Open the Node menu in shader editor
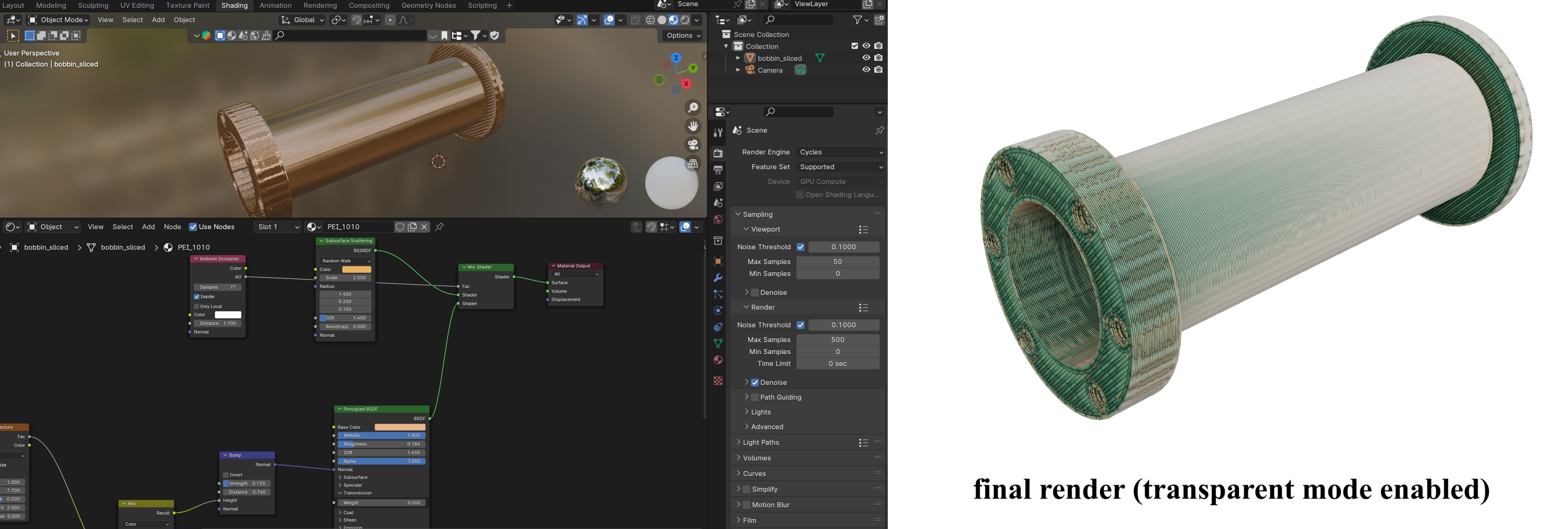Screen dimensions: 1568x529 pyautogui.click(x=172, y=227)
